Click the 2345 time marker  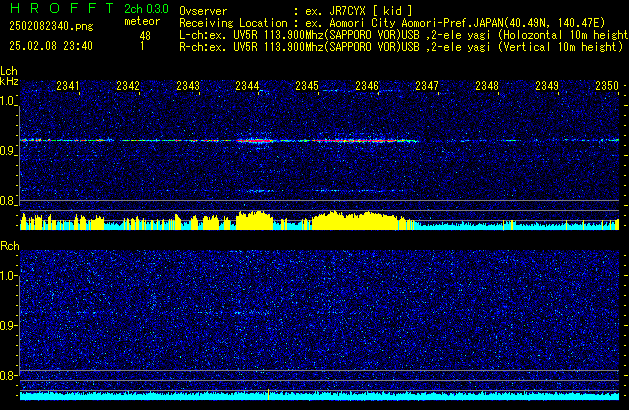pos(307,86)
